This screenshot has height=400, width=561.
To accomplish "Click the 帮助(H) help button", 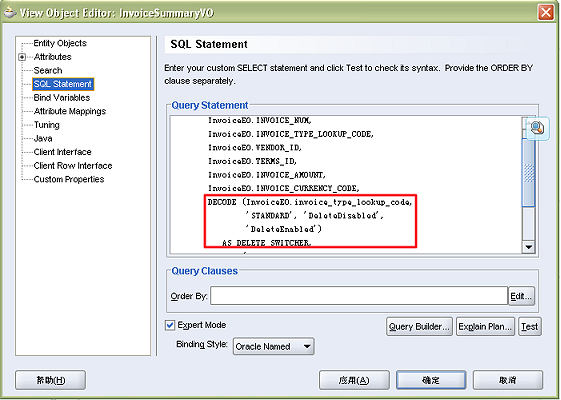I will tap(50, 380).
